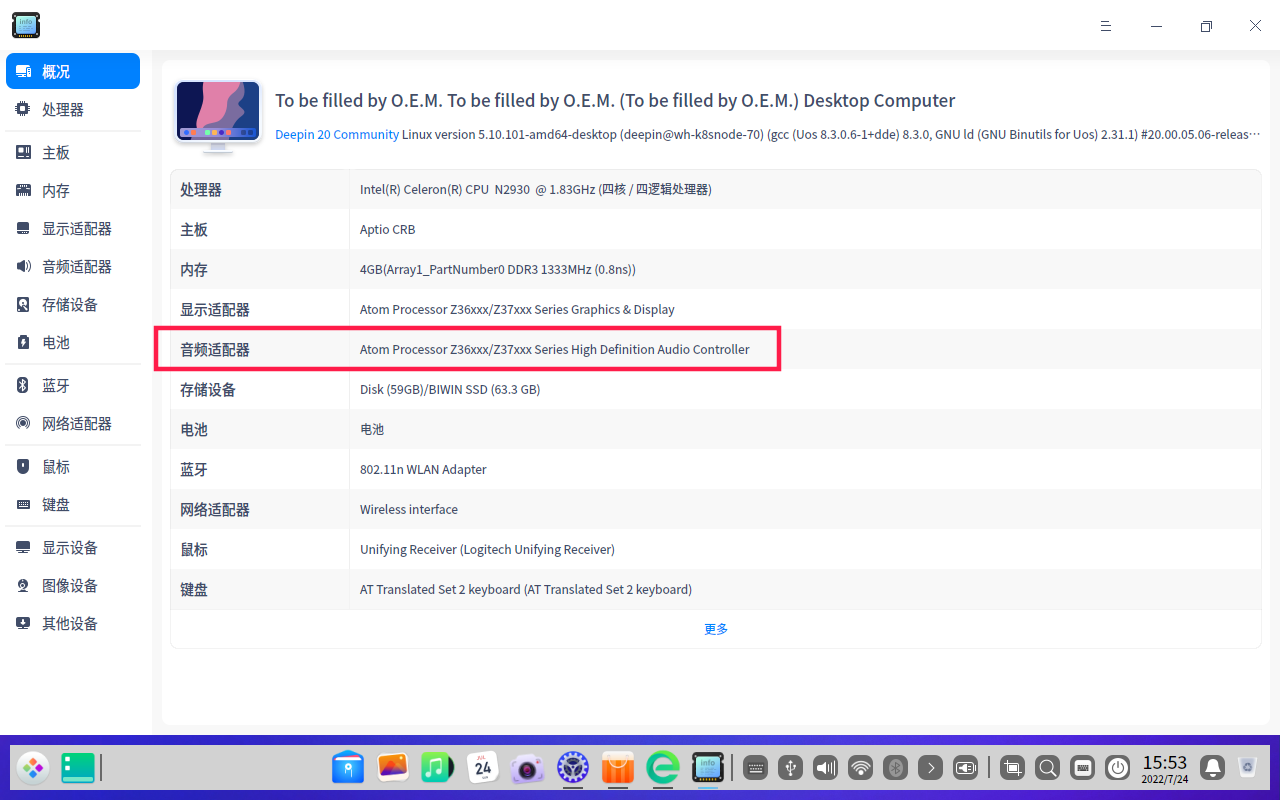Click the Device Manager icon in the title bar

[26, 25]
